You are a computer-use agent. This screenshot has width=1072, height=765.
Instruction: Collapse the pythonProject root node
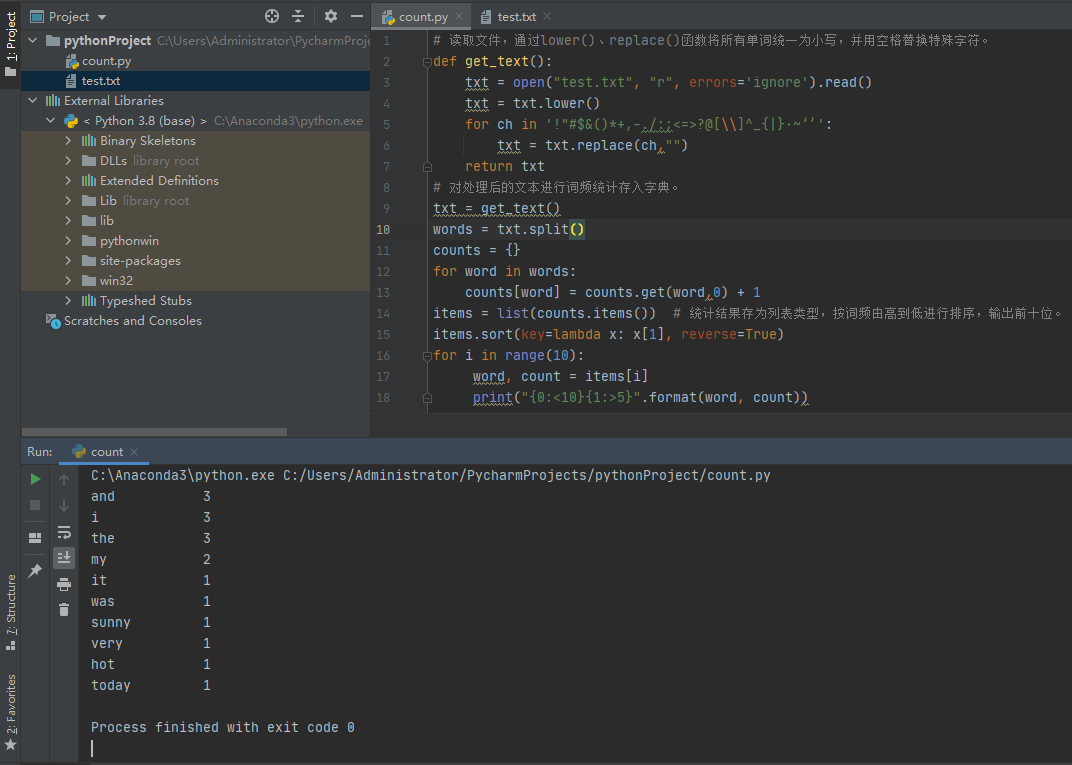(33, 41)
